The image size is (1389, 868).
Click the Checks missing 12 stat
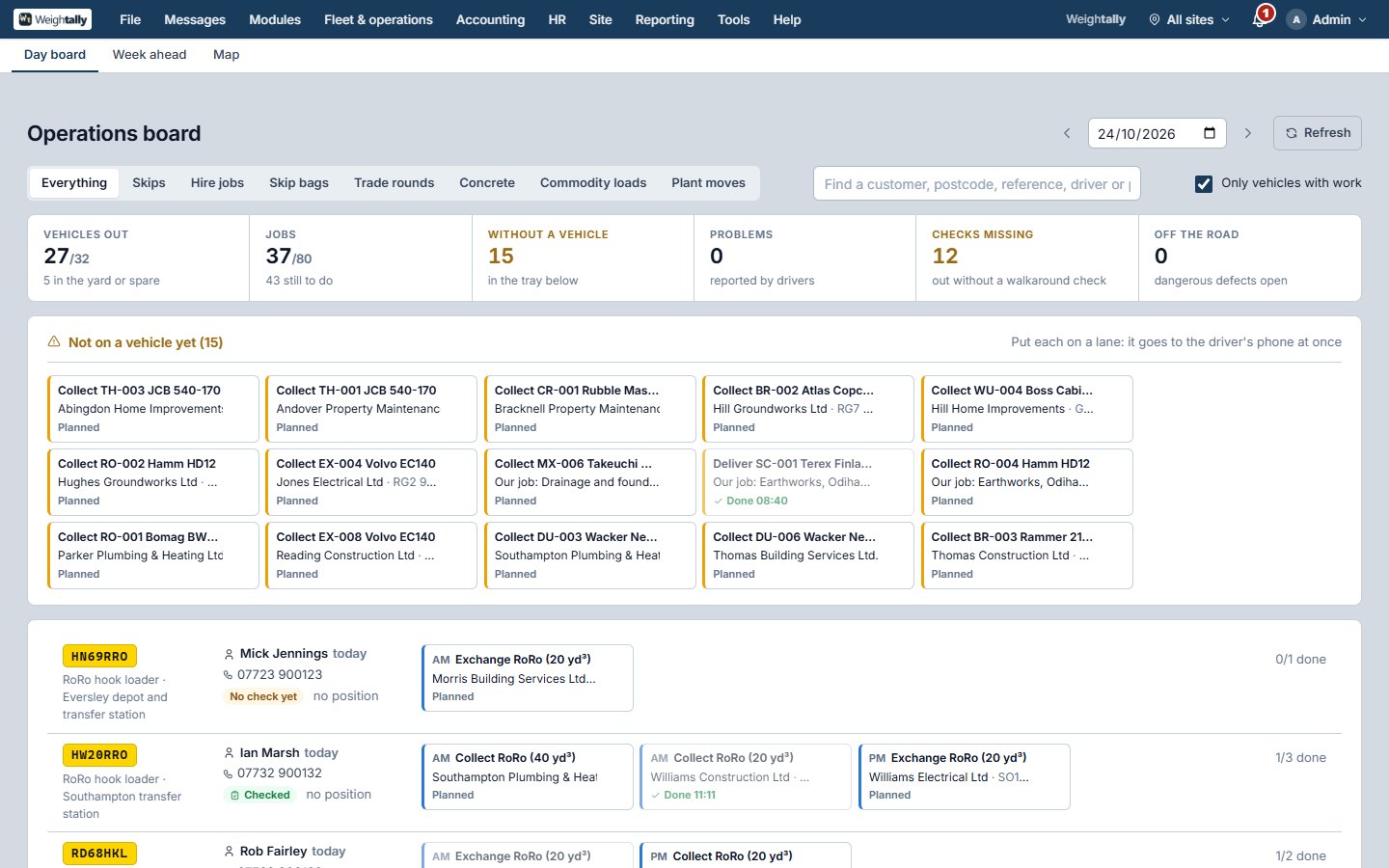point(1027,258)
